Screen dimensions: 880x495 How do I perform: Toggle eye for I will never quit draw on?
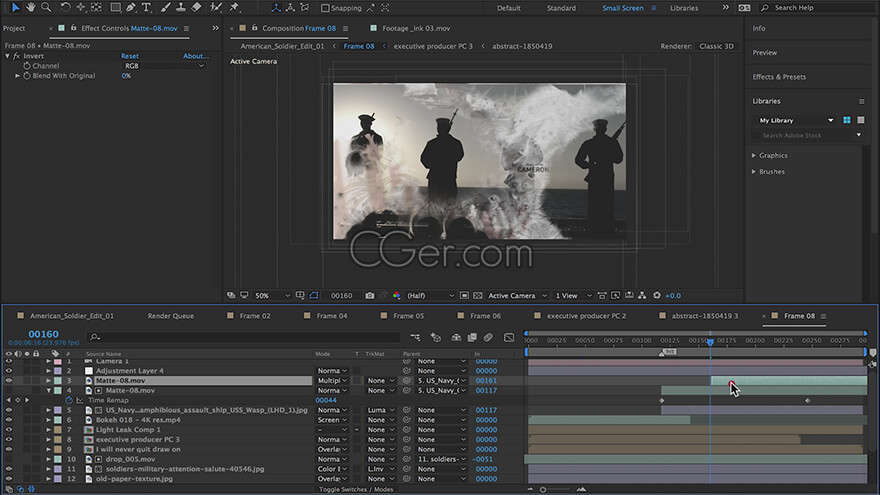tap(8, 450)
